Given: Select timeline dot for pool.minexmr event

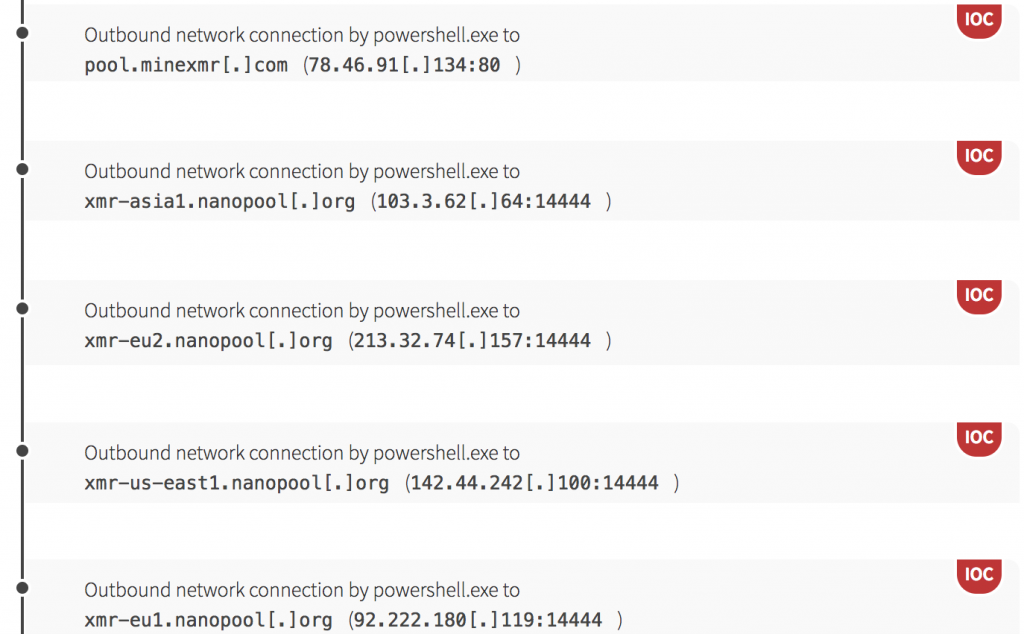Looking at the screenshot, I should coord(22,33).
